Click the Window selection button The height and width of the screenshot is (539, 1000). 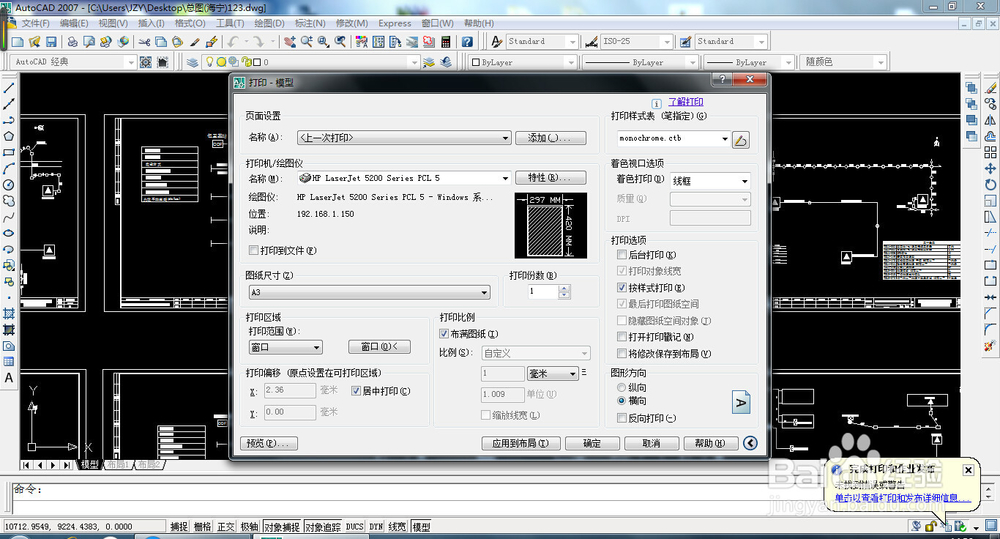[x=379, y=346]
